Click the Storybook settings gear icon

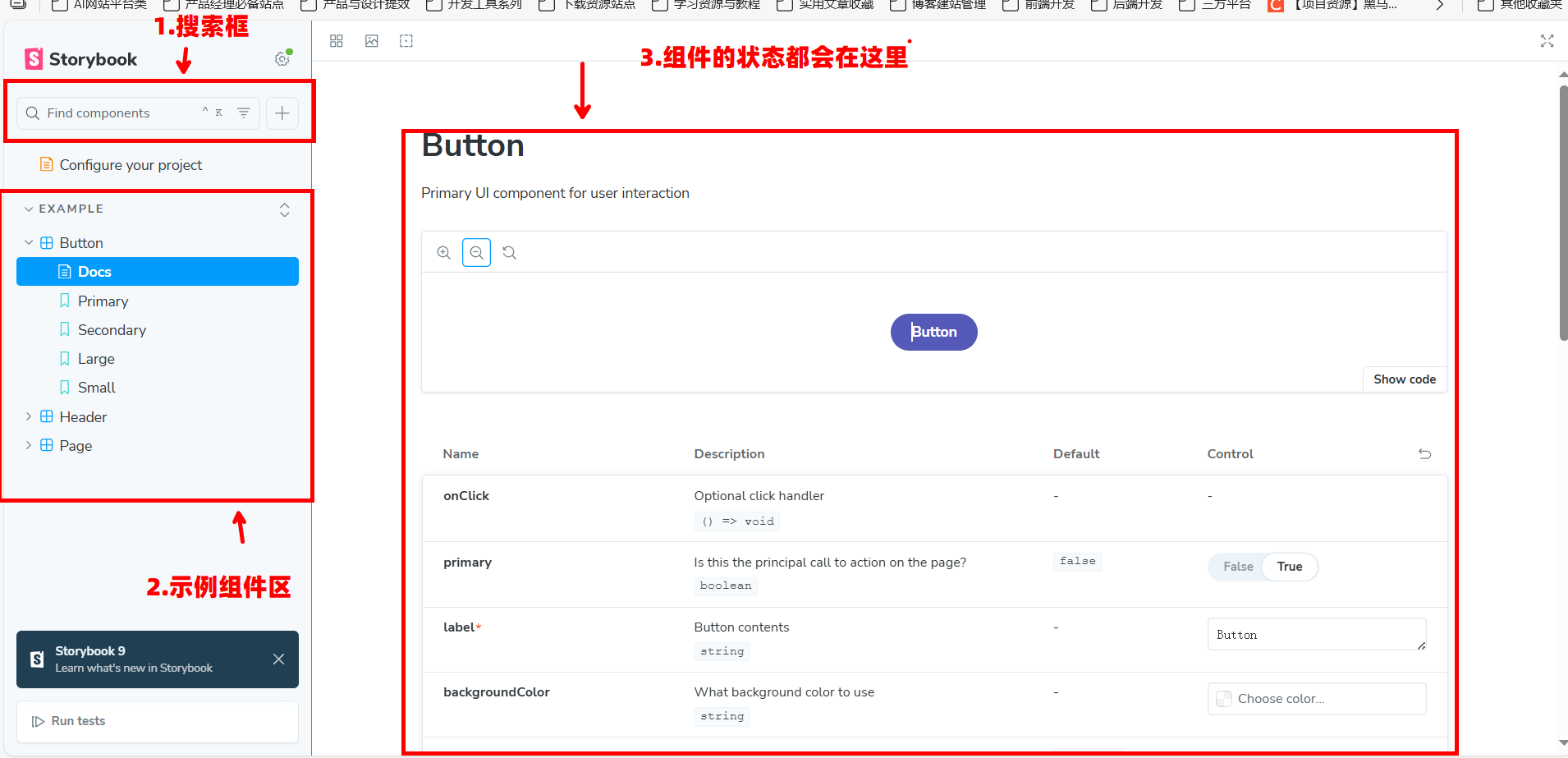(x=282, y=59)
